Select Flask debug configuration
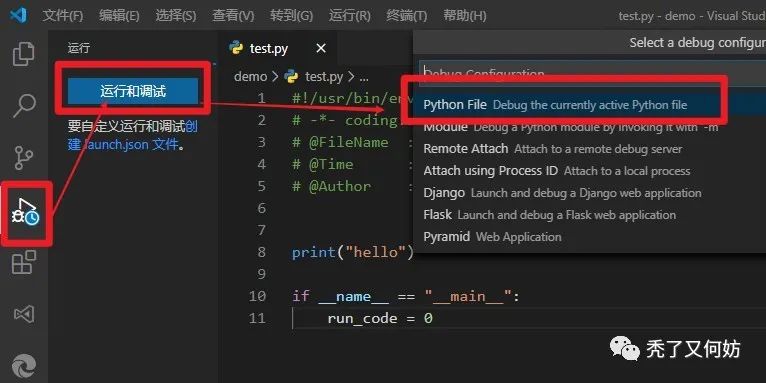 pos(590,215)
